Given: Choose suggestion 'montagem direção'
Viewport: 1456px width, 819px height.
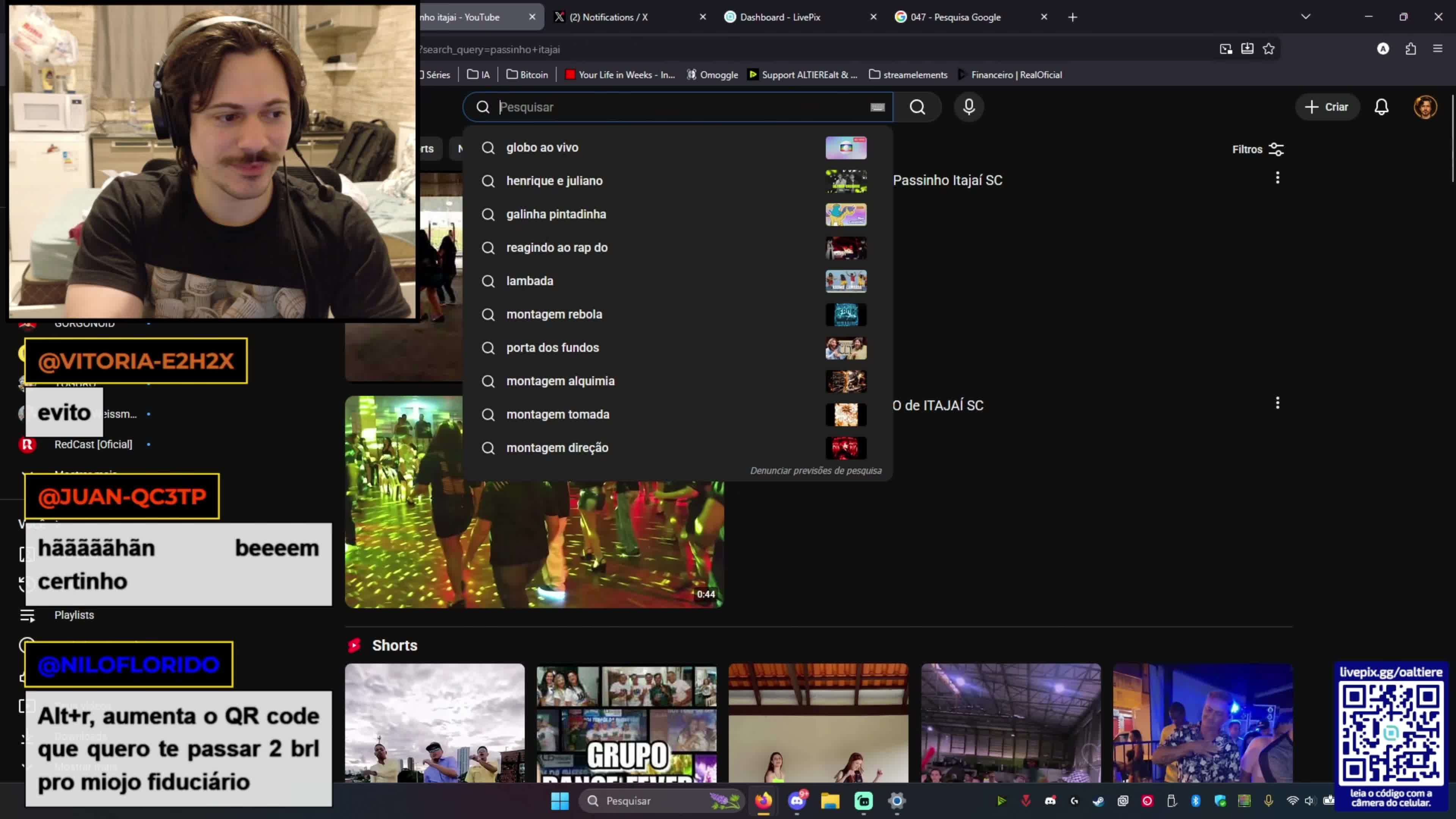Looking at the screenshot, I should click(677, 448).
